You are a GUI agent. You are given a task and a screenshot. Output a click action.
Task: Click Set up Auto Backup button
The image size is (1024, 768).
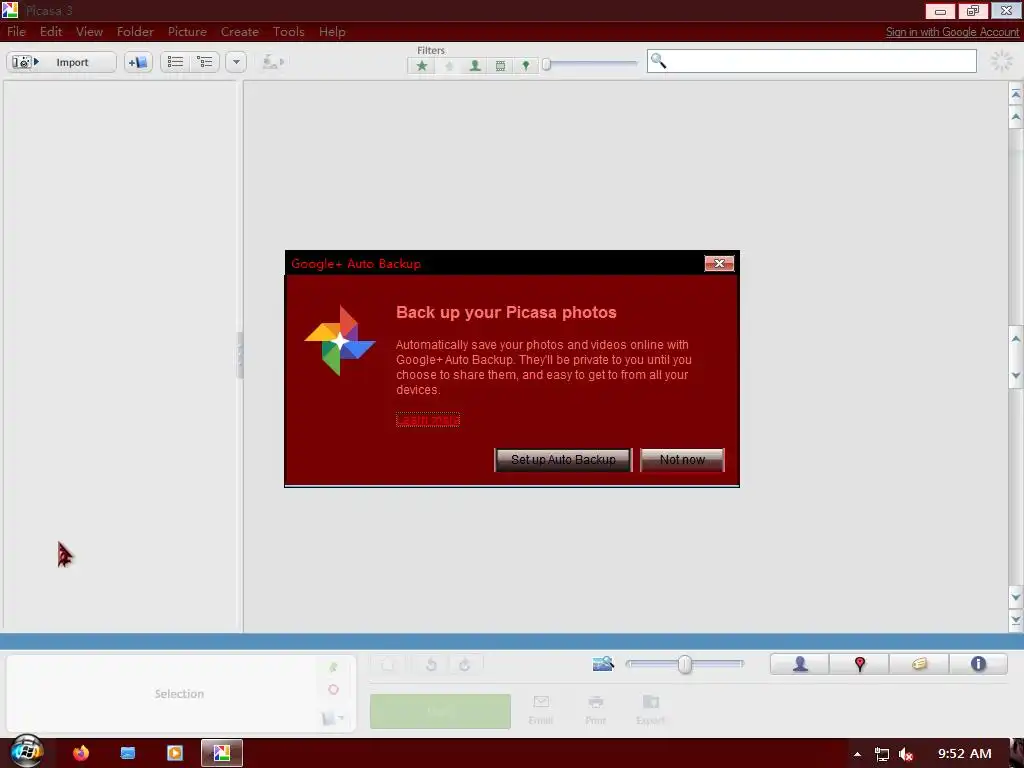tap(563, 460)
